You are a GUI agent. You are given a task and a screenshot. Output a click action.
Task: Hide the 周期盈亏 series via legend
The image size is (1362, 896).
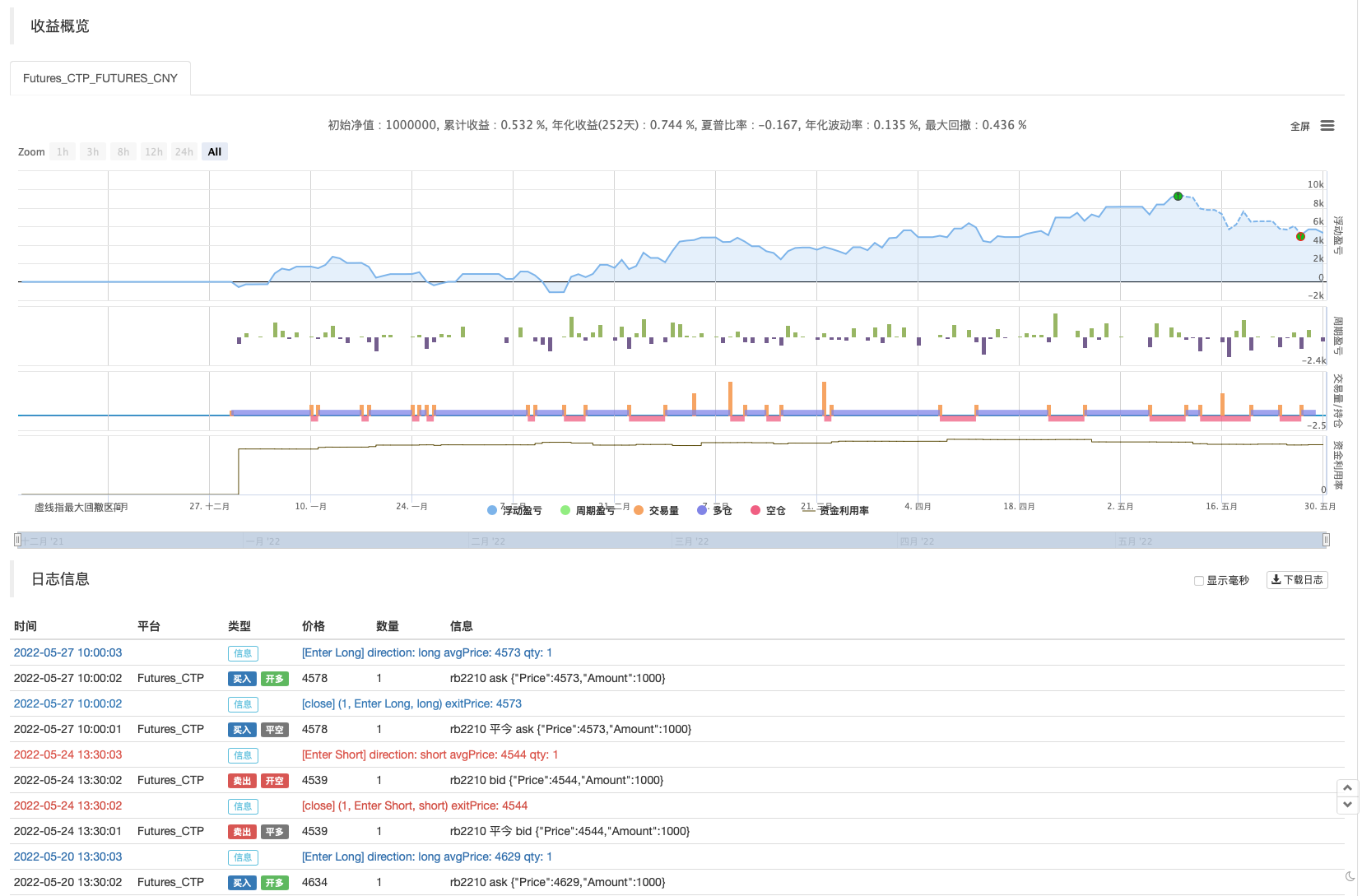point(588,511)
